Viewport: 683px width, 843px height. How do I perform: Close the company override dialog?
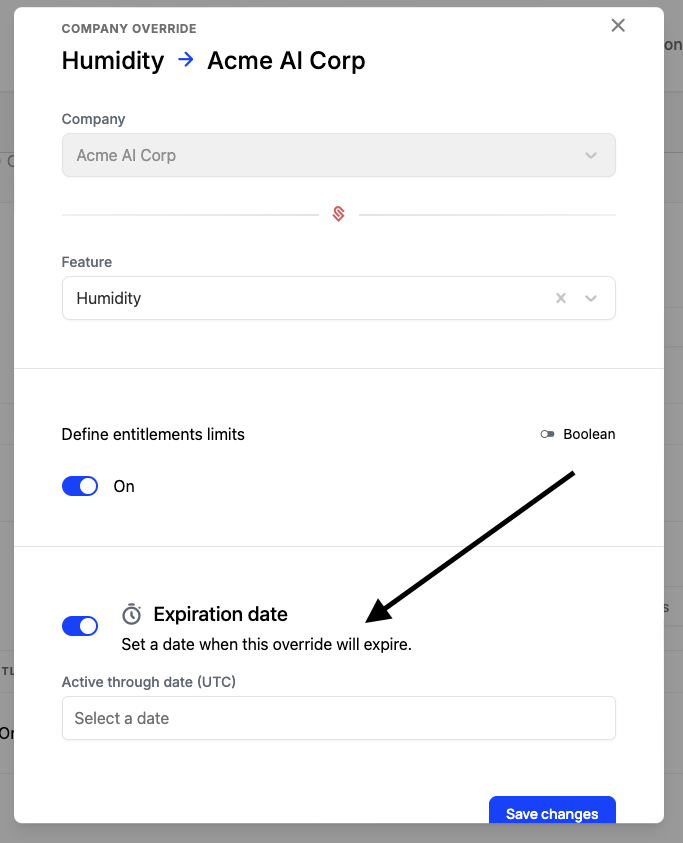(x=618, y=26)
